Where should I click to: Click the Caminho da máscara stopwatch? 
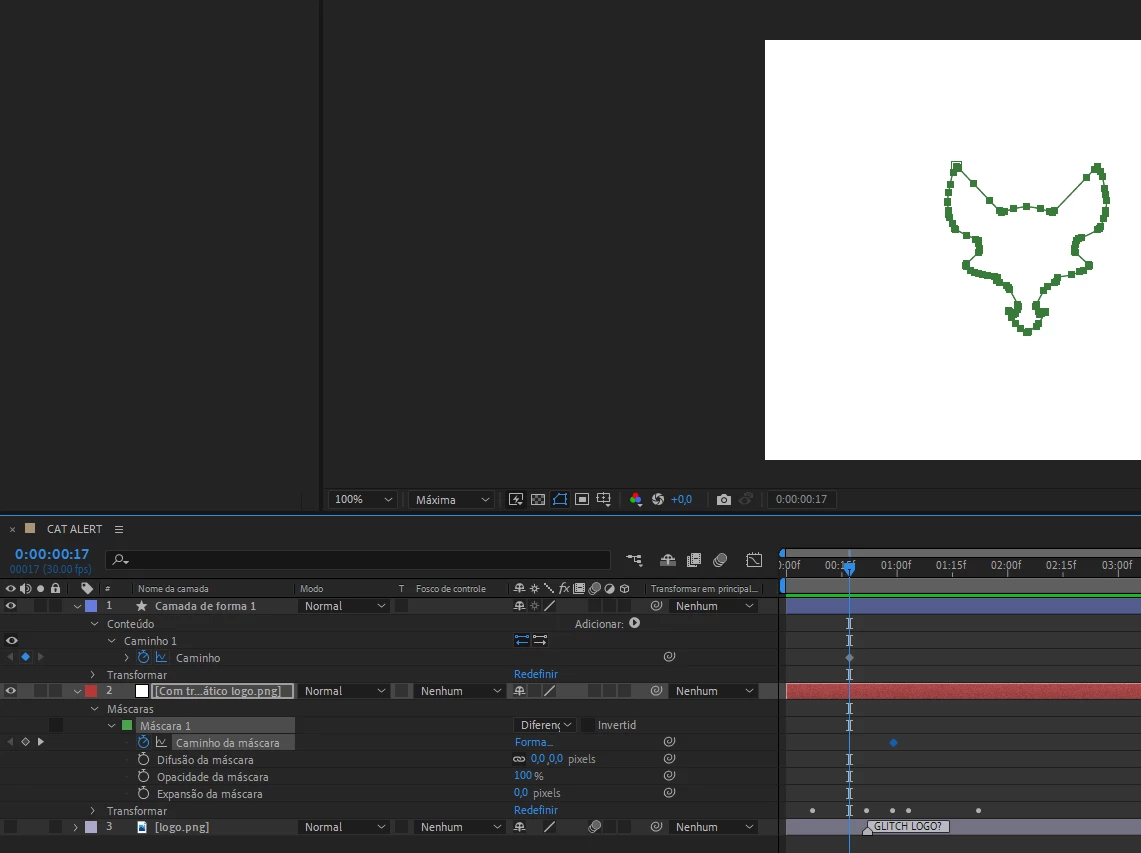(143, 742)
